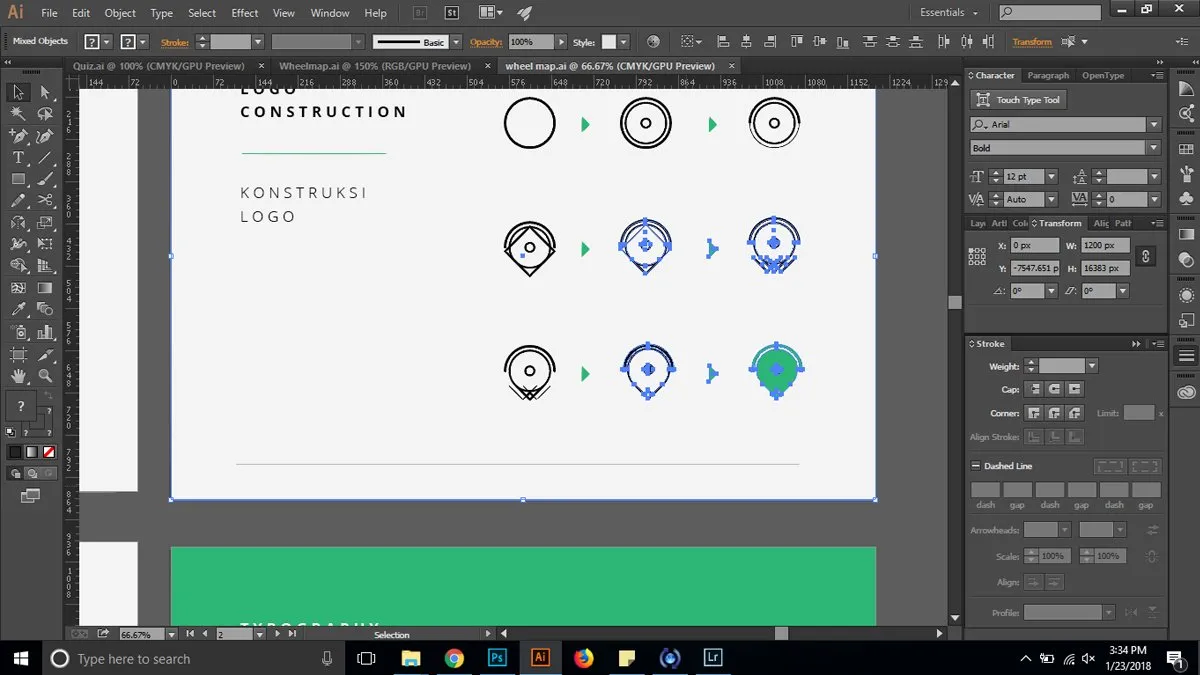
Task: Select the Paintbrush tool
Action: [45, 180]
